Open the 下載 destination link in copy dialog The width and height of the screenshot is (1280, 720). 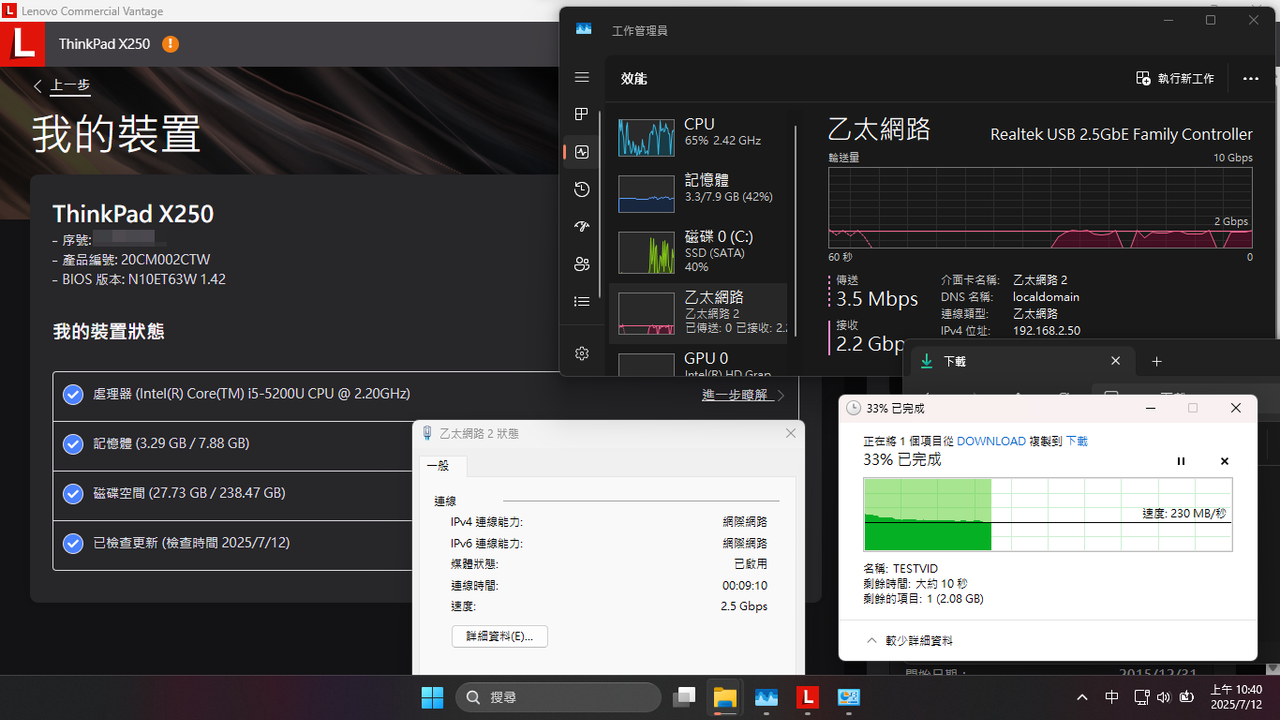[x=1077, y=441]
